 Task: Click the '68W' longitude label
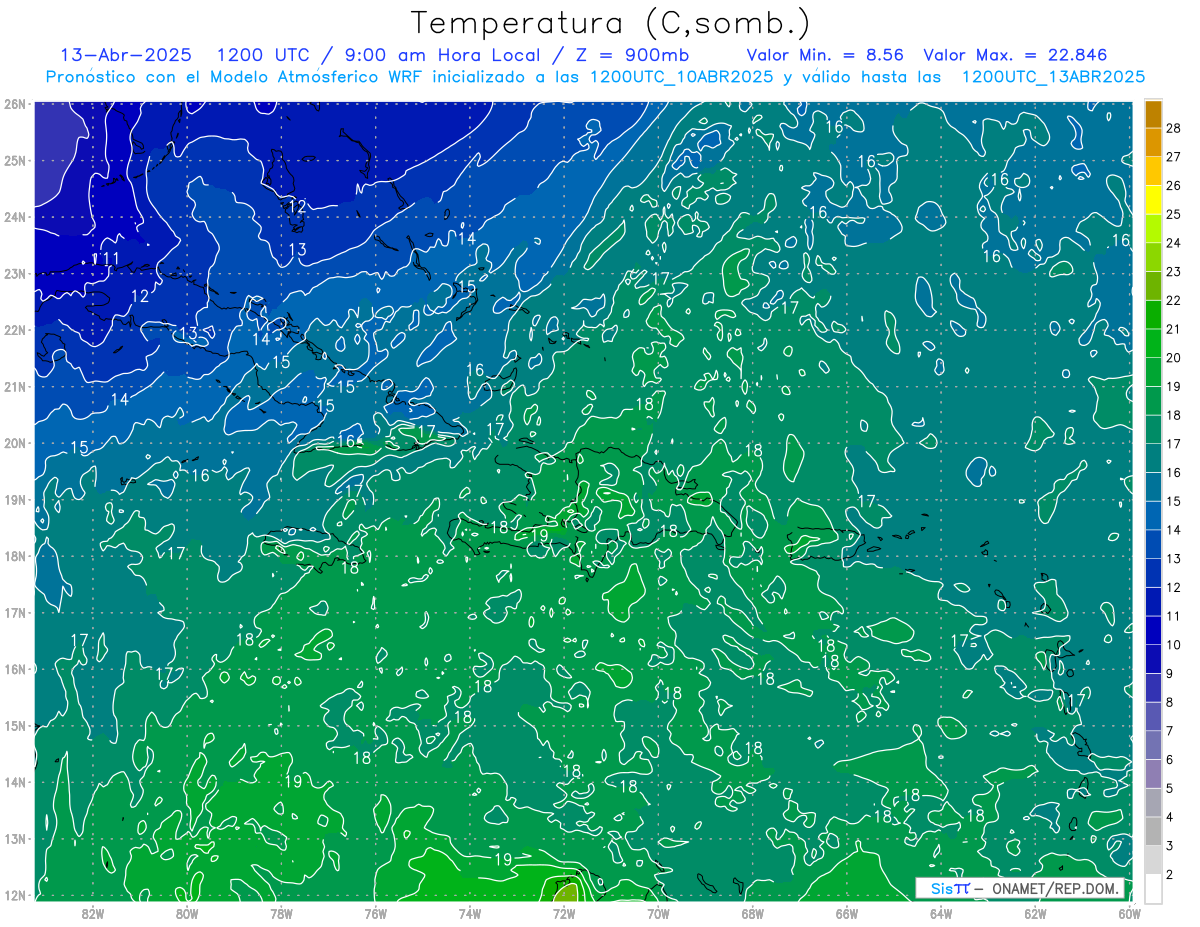point(752,913)
